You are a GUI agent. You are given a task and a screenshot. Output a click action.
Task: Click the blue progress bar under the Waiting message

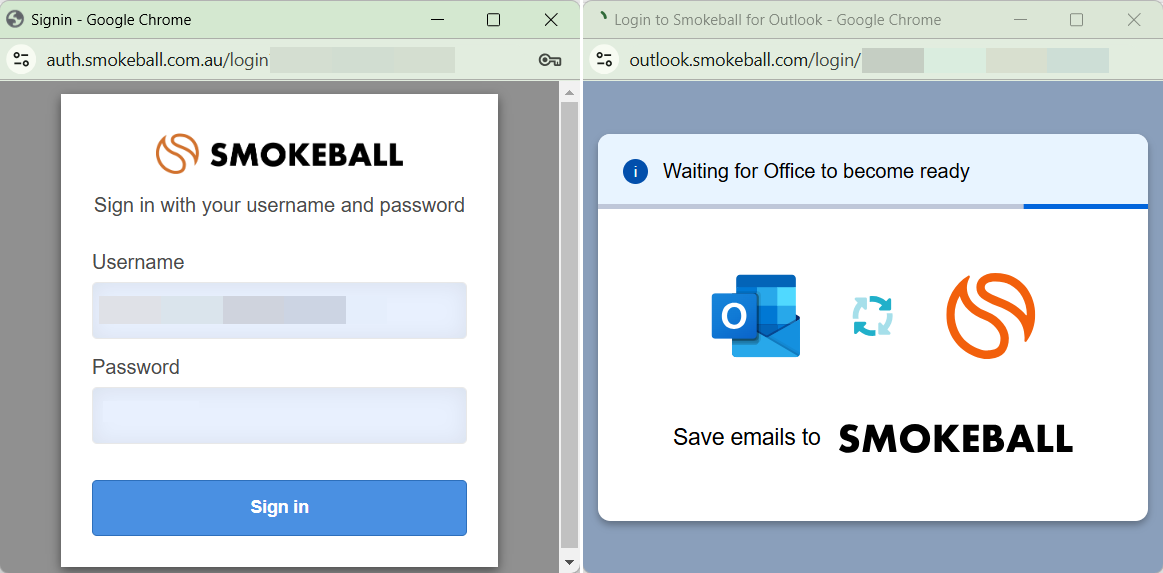(1085, 206)
